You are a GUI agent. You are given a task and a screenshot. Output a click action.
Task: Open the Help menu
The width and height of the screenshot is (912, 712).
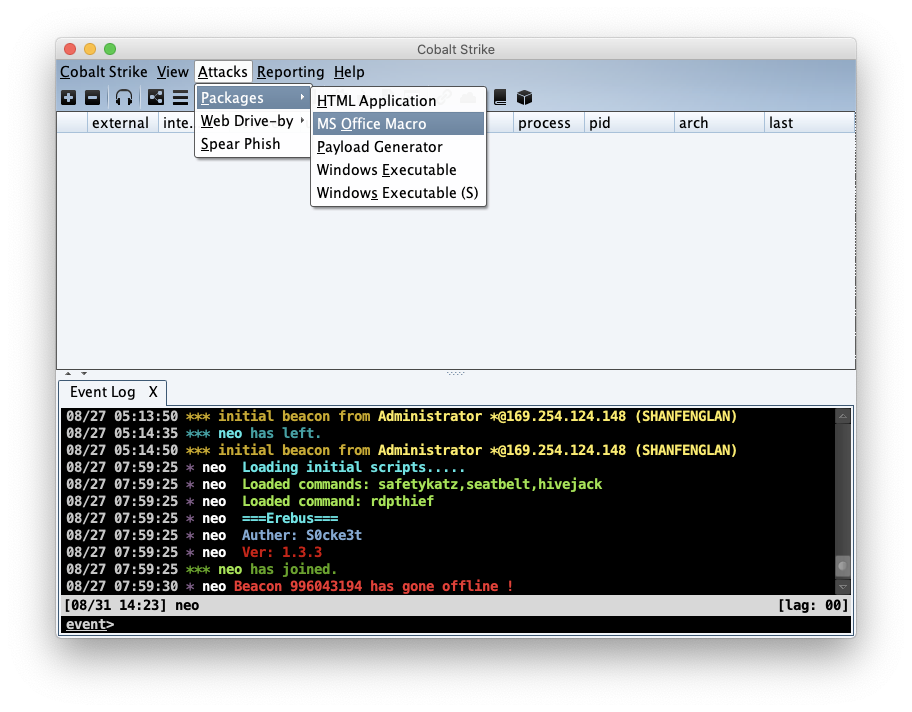click(349, 72)
